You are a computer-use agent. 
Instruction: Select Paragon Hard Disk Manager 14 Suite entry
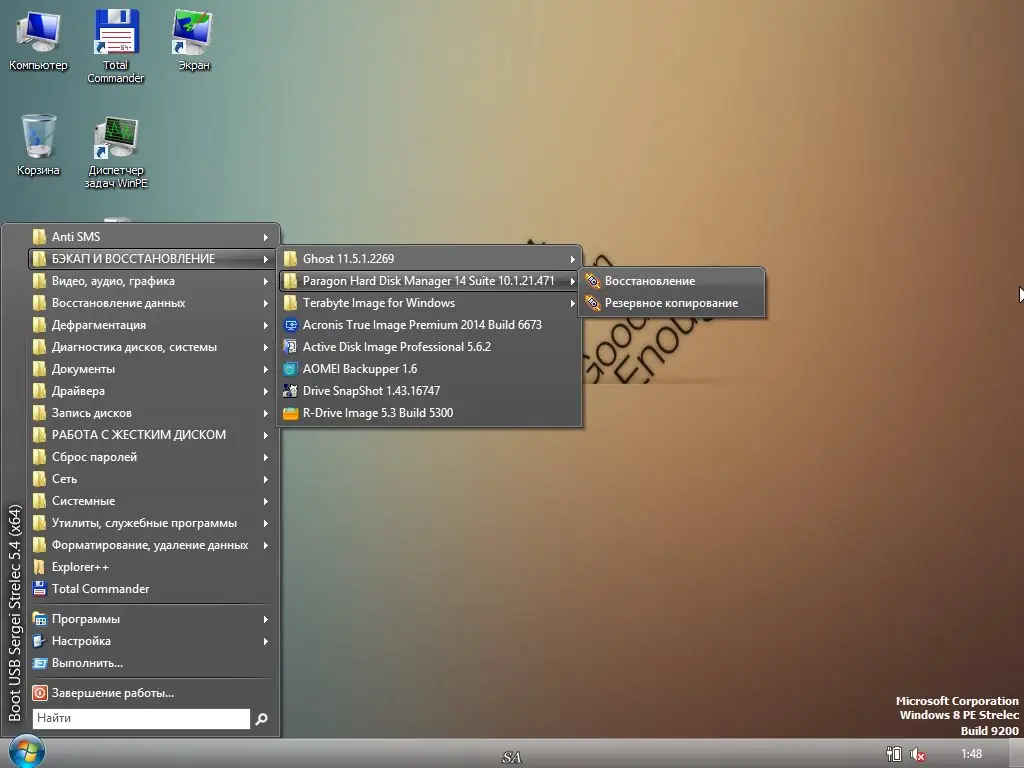click(x=430, y=281)
